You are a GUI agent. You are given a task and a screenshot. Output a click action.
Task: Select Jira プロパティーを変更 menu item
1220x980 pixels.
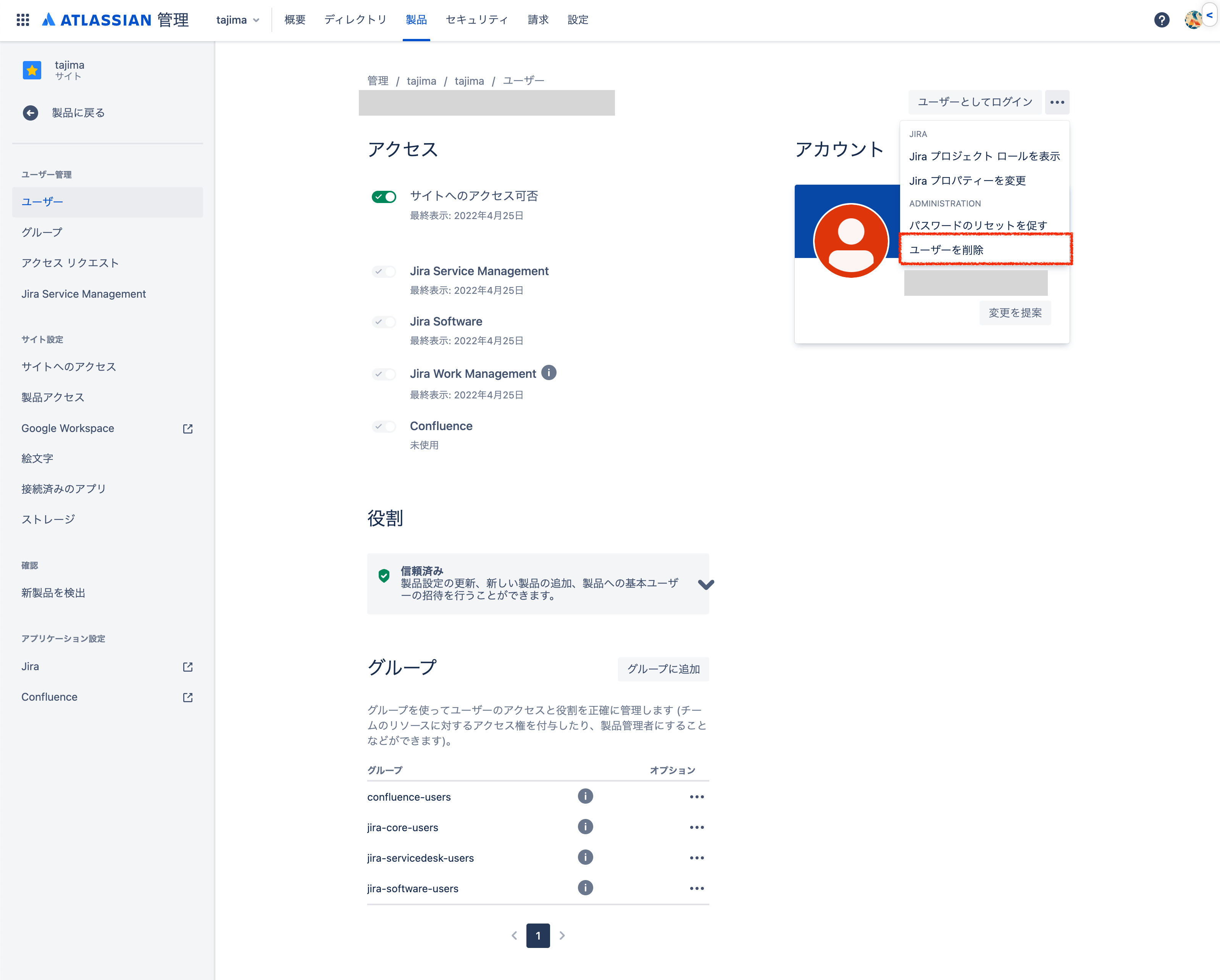tap(985, 181)
